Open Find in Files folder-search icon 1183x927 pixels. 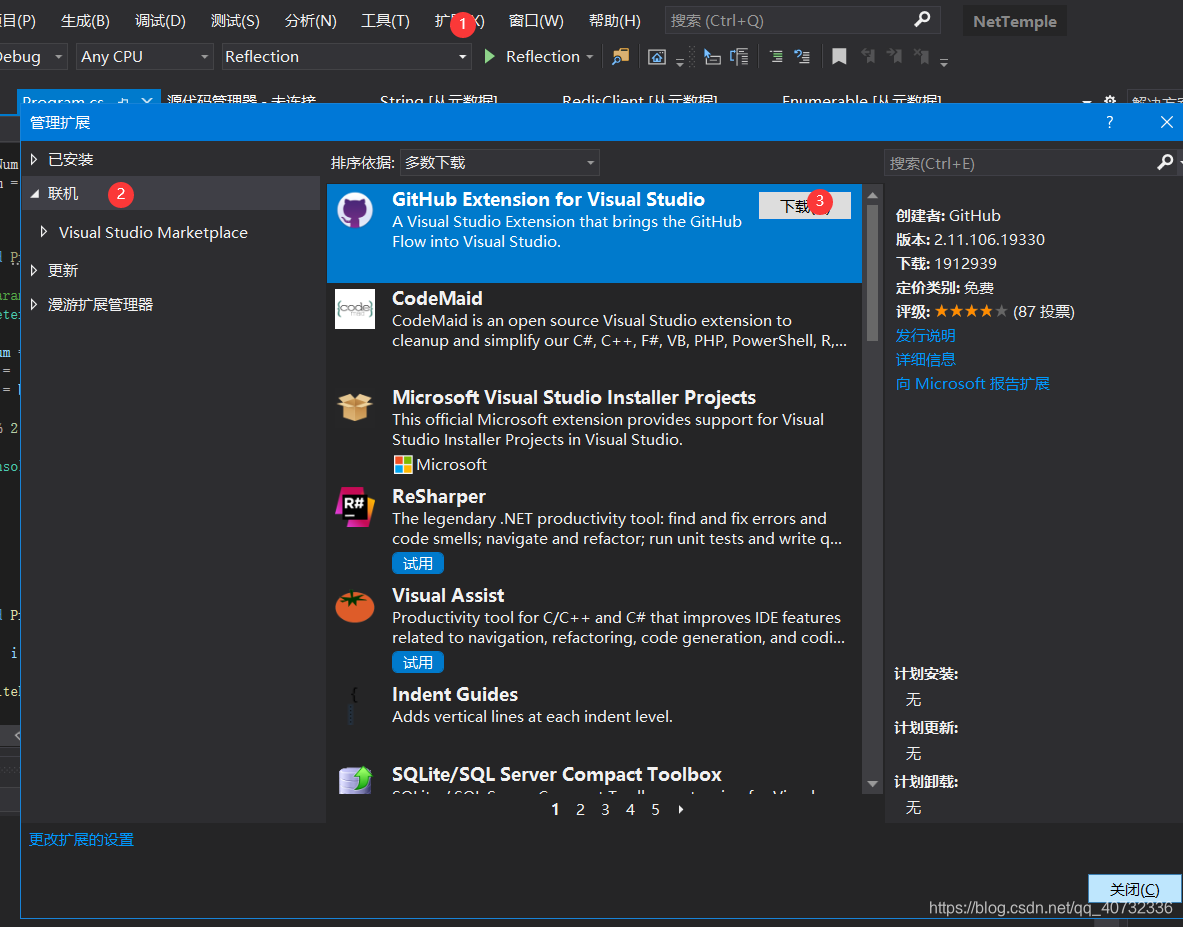[620, 57]
